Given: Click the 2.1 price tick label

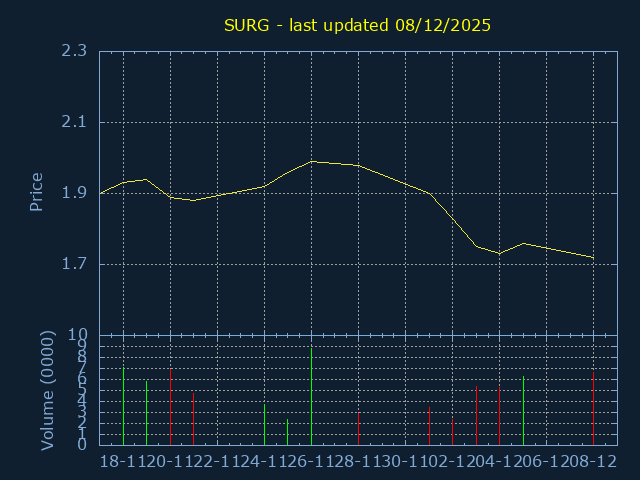Looking at the screenshot, I should (x=73, y=122).
